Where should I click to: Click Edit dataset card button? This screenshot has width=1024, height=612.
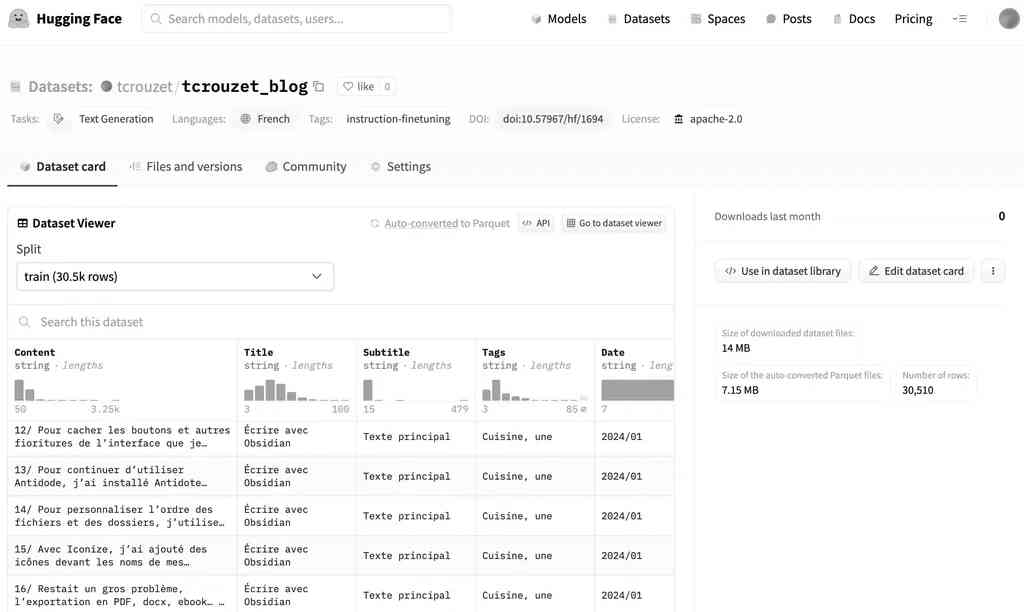coord(916,271)
